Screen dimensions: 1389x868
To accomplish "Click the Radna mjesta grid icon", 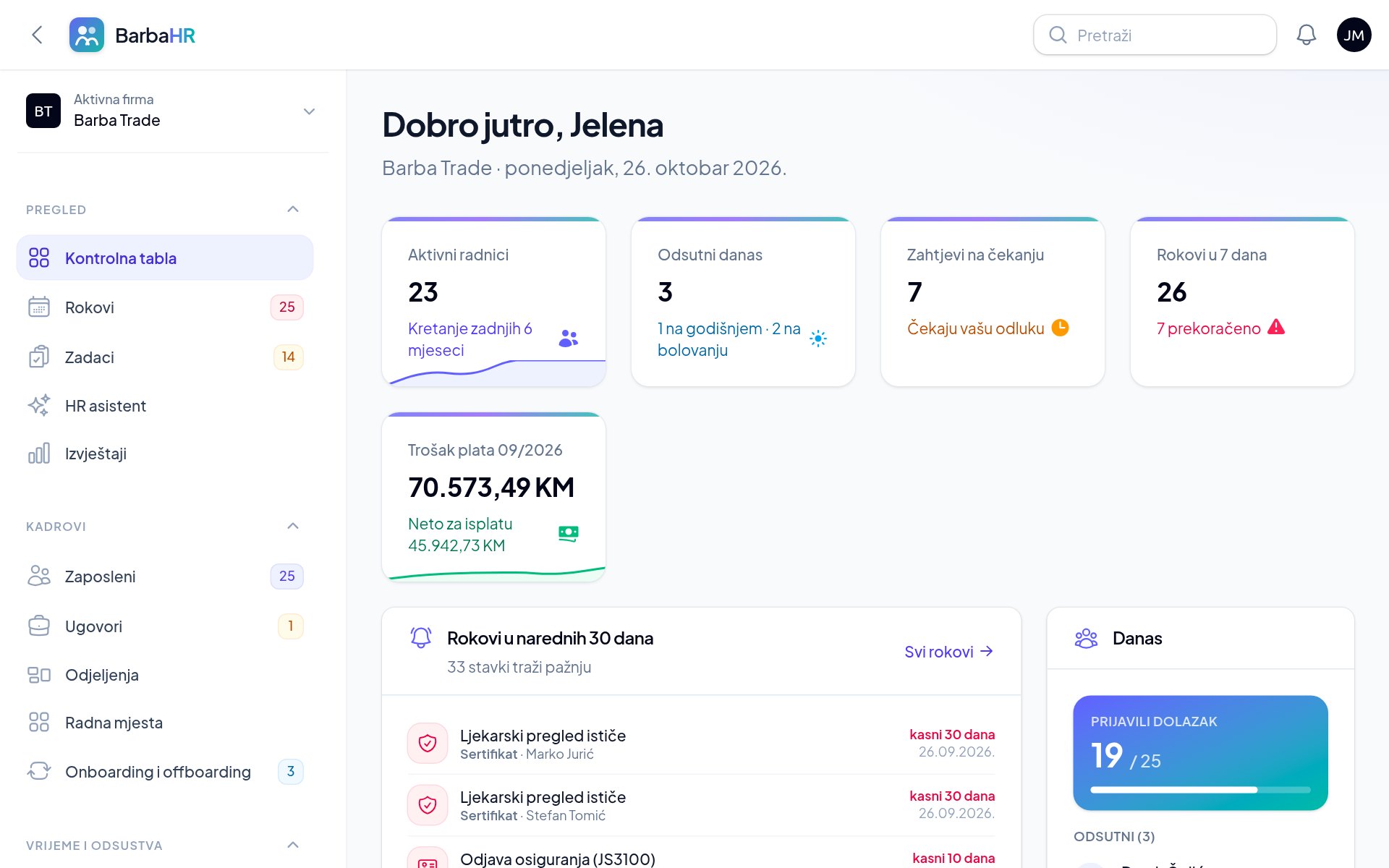I will [x=39, y=722].
